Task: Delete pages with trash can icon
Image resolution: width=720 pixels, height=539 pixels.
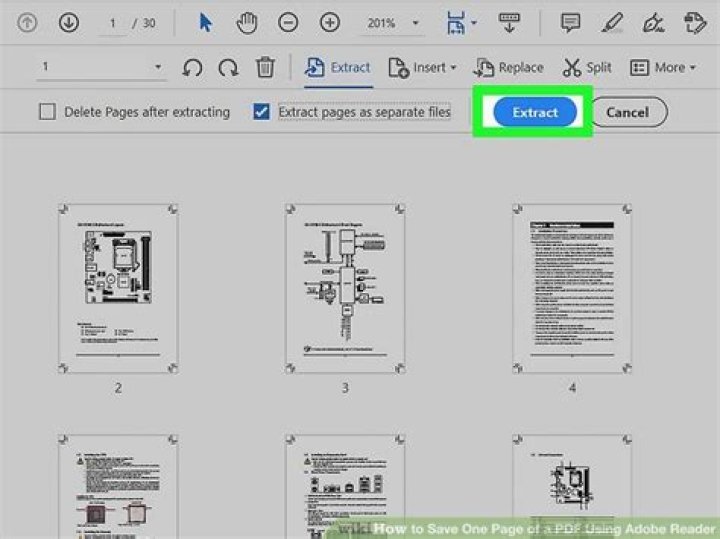Action: [x=265, y=67]
